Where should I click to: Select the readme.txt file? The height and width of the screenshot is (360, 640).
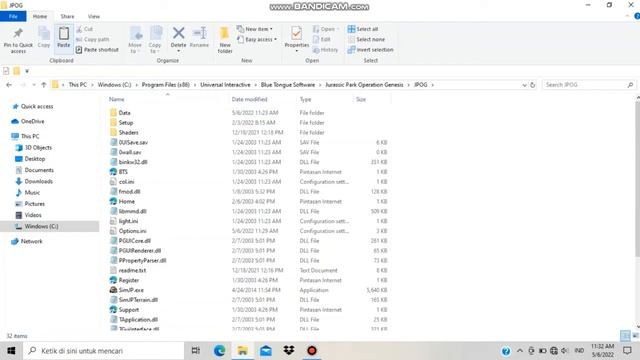pyautogui.click(x=132, y=270)
